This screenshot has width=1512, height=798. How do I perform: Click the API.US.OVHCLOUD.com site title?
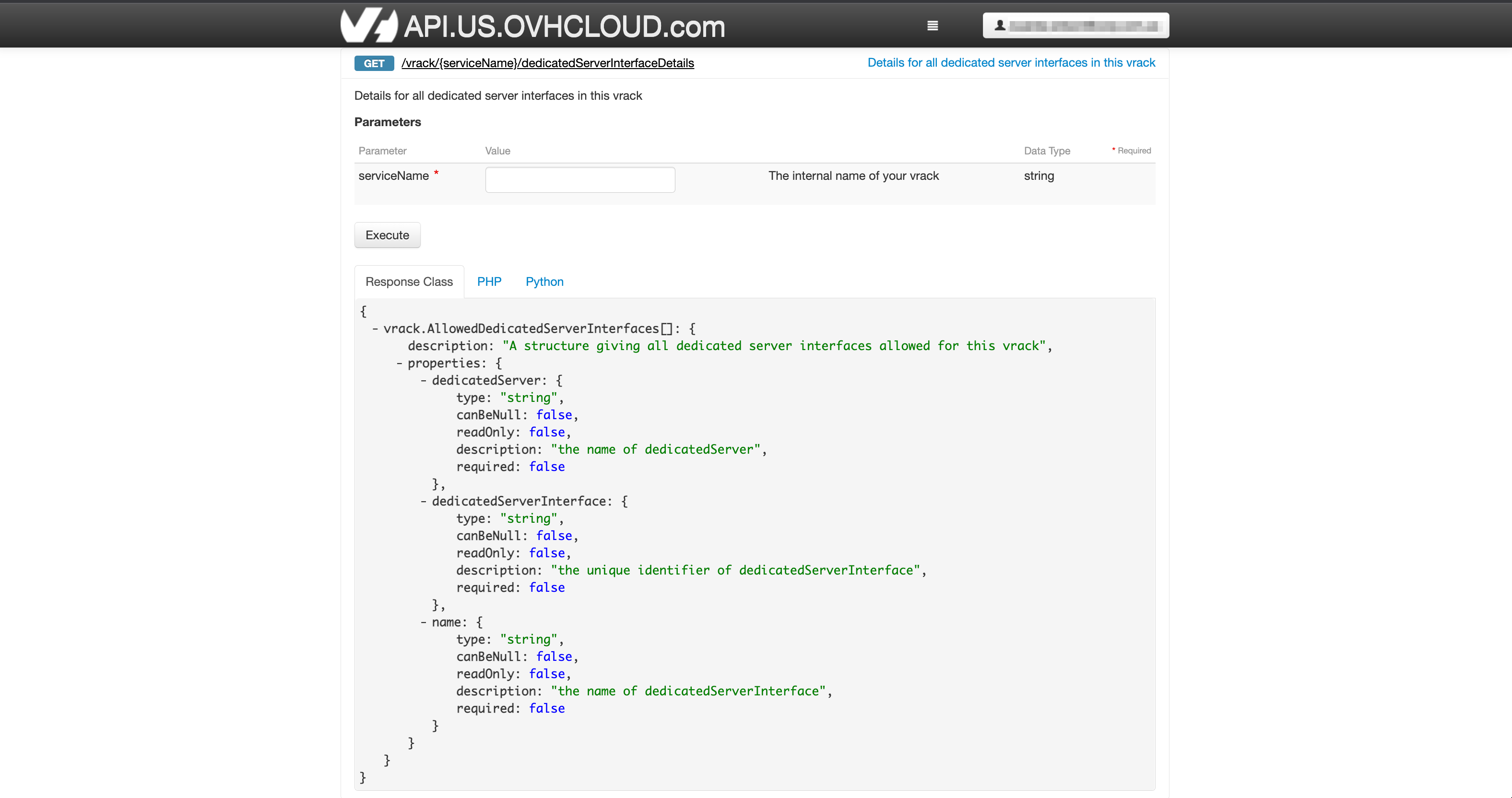pyautogui.click(x=565, y=26)
